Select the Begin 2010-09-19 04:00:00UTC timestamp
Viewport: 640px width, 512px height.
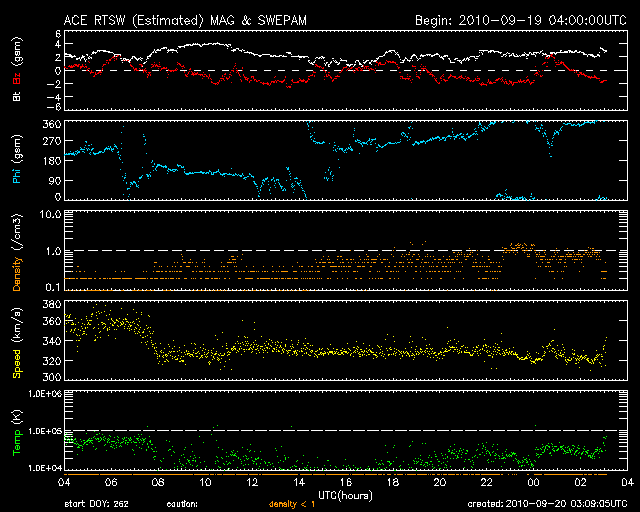click(521, 20)
